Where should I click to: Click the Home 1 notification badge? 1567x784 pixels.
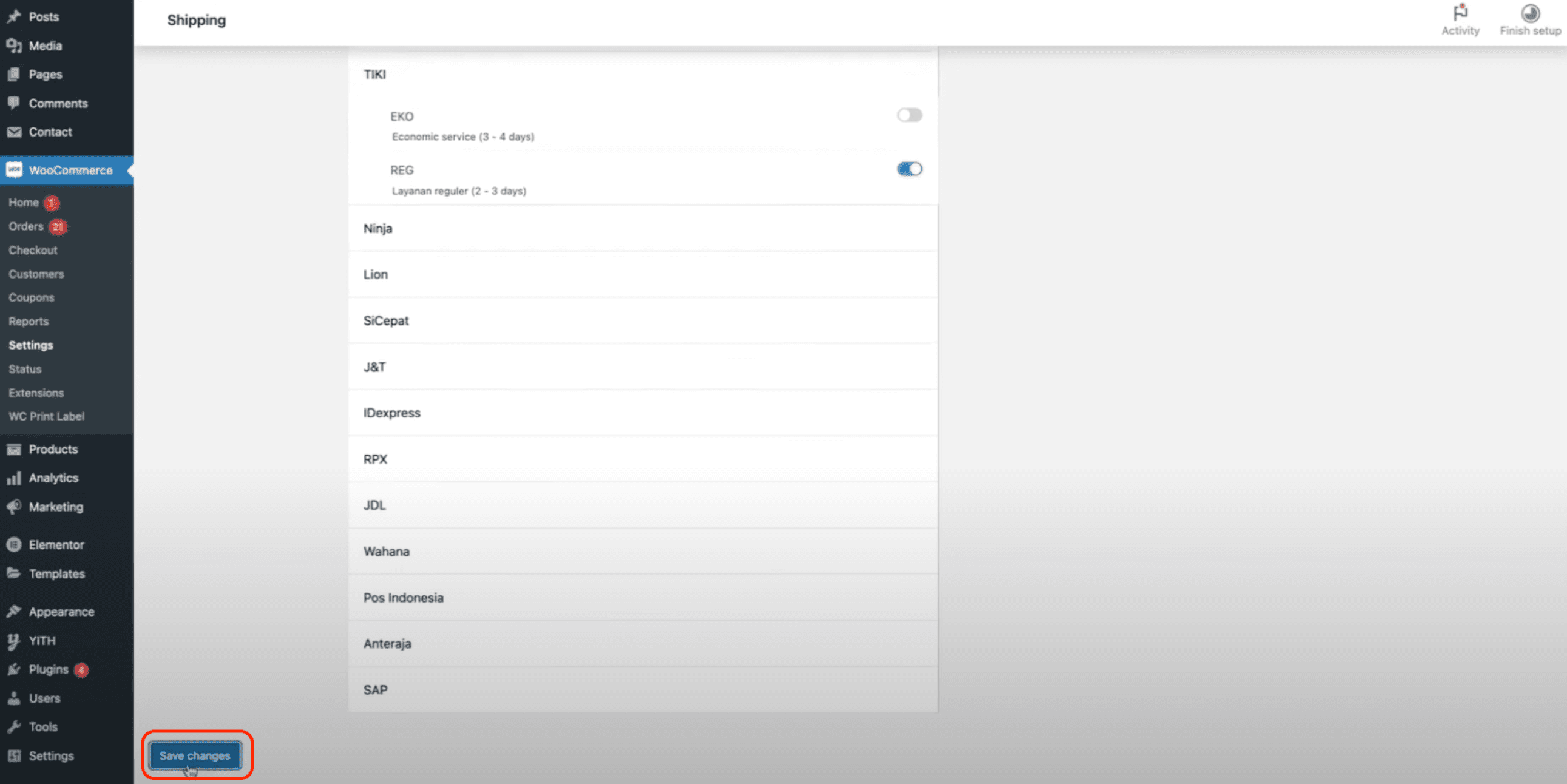click(x=52, y=203)
